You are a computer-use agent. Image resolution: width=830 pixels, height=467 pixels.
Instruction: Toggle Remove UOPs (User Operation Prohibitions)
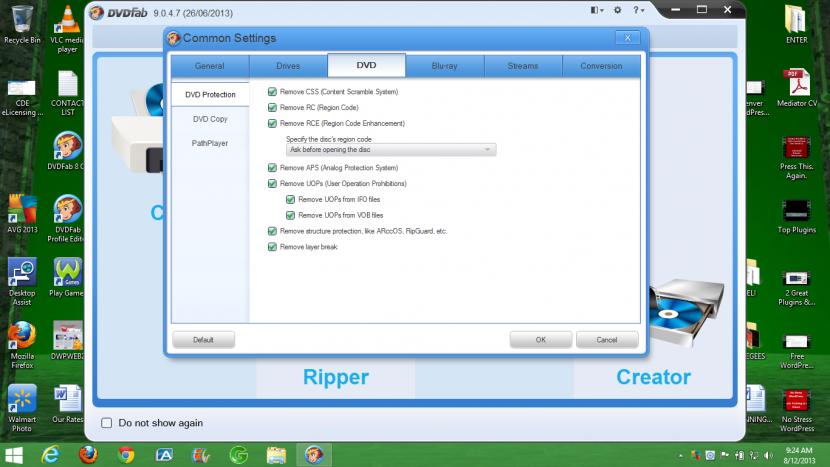[x=272, y=184]
